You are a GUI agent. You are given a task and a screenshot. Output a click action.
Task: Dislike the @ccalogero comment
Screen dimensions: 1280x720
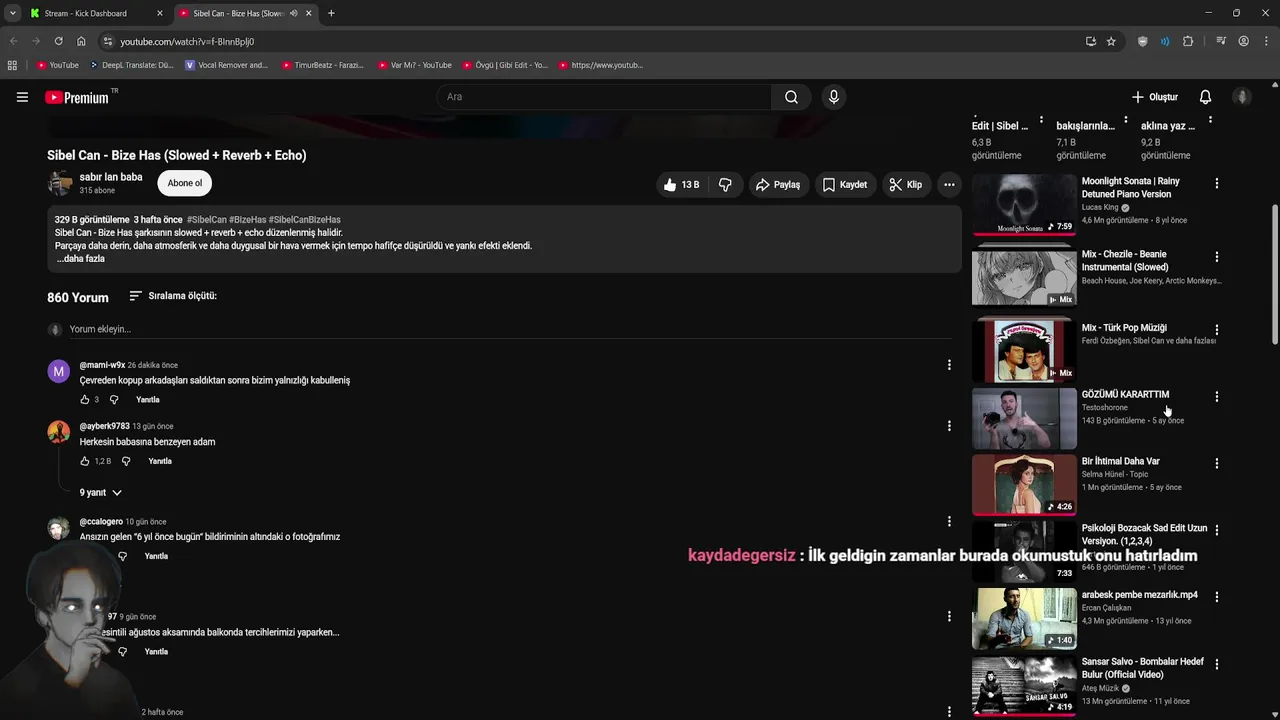pyautogui.click(x=122, y=556)
